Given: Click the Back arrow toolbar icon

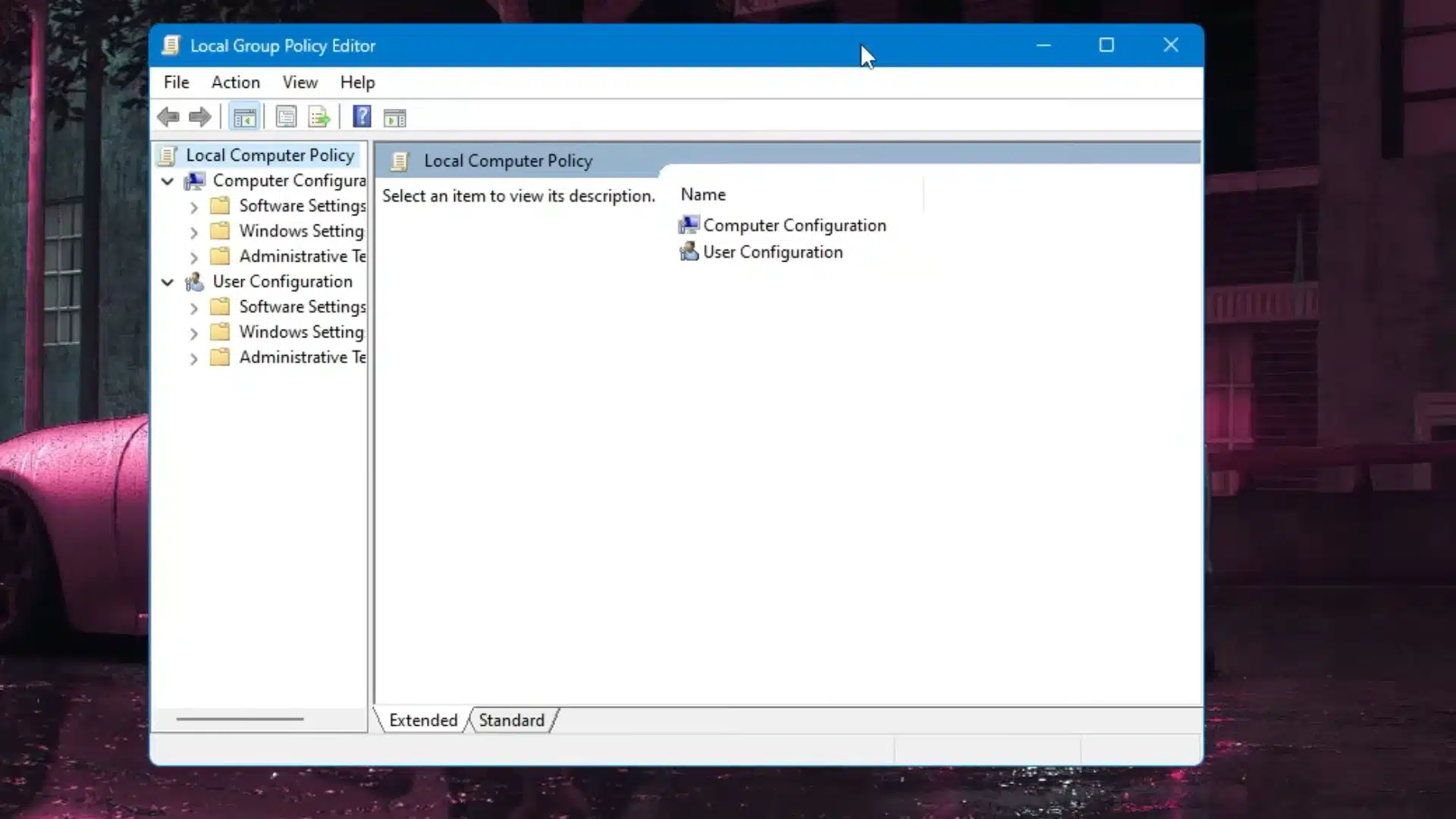Looking at the screenshot, I should click(x=168, y=117).
